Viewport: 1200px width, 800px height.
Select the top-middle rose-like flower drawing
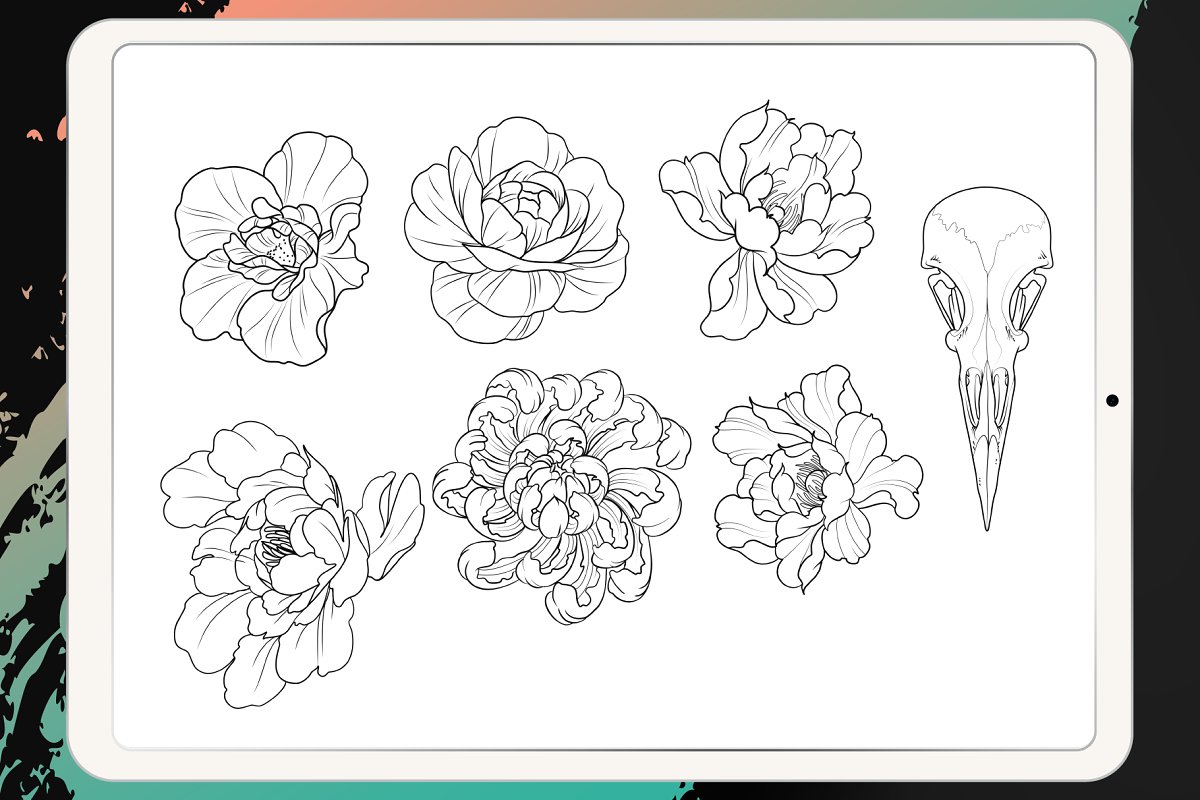pos(517,230)
